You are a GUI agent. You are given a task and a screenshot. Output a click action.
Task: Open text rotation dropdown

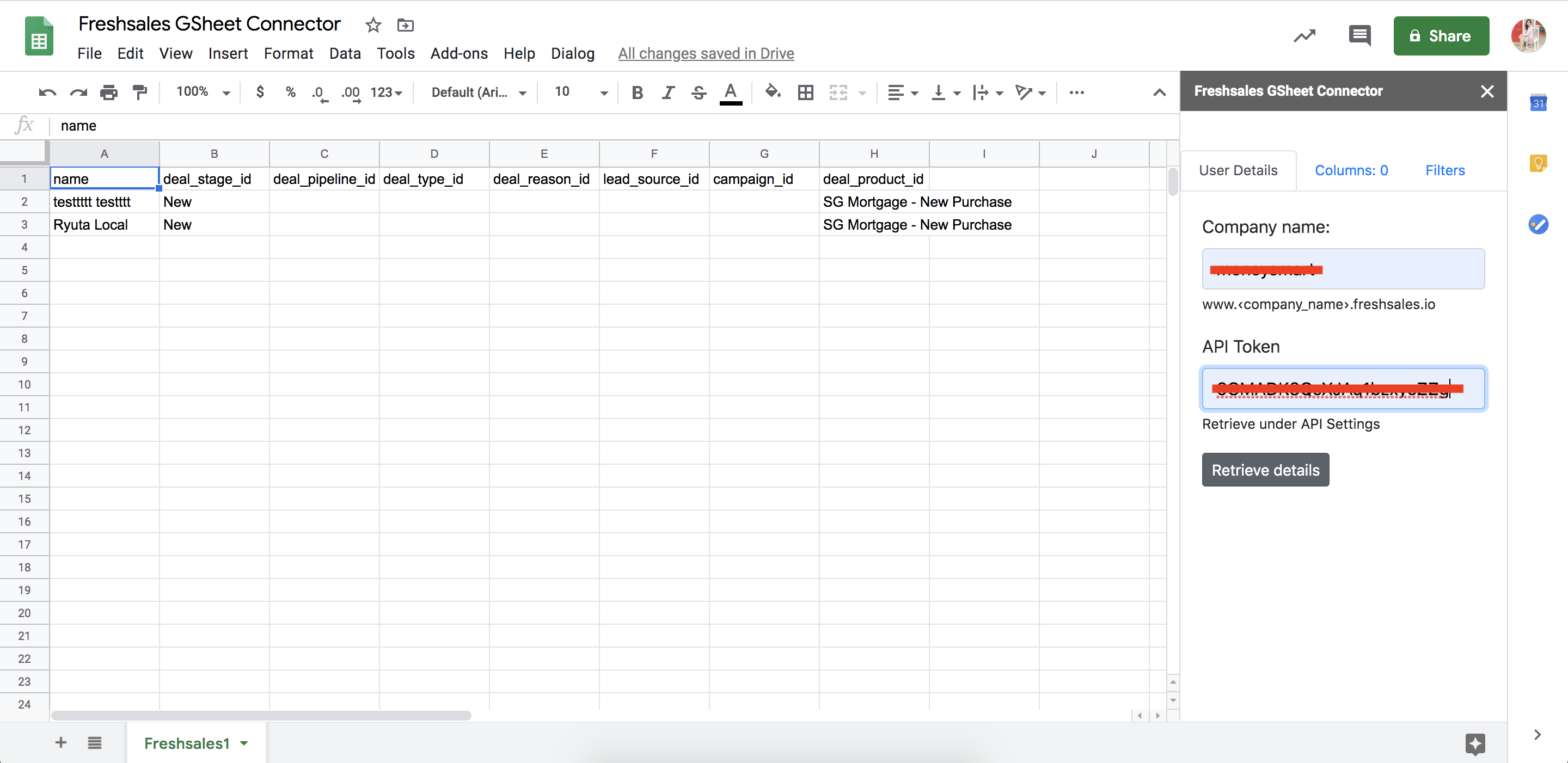[x=1031, y=93]
